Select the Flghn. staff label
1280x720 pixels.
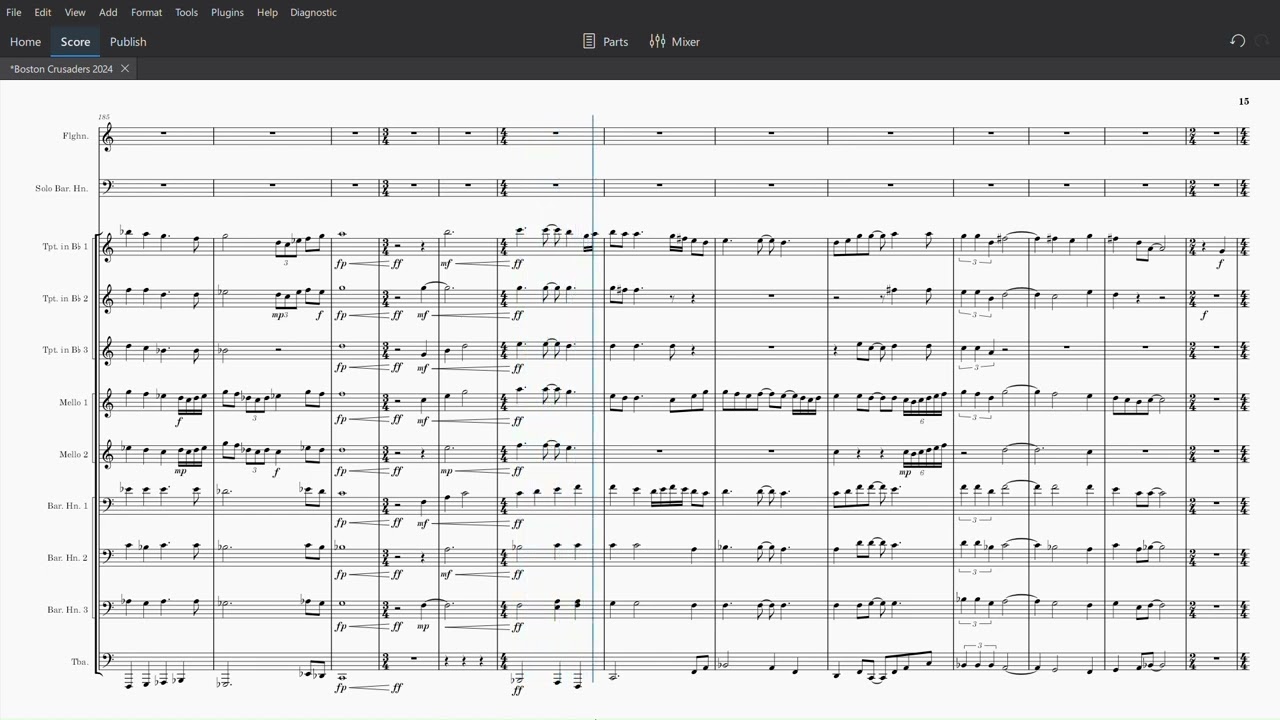[75, 136]
